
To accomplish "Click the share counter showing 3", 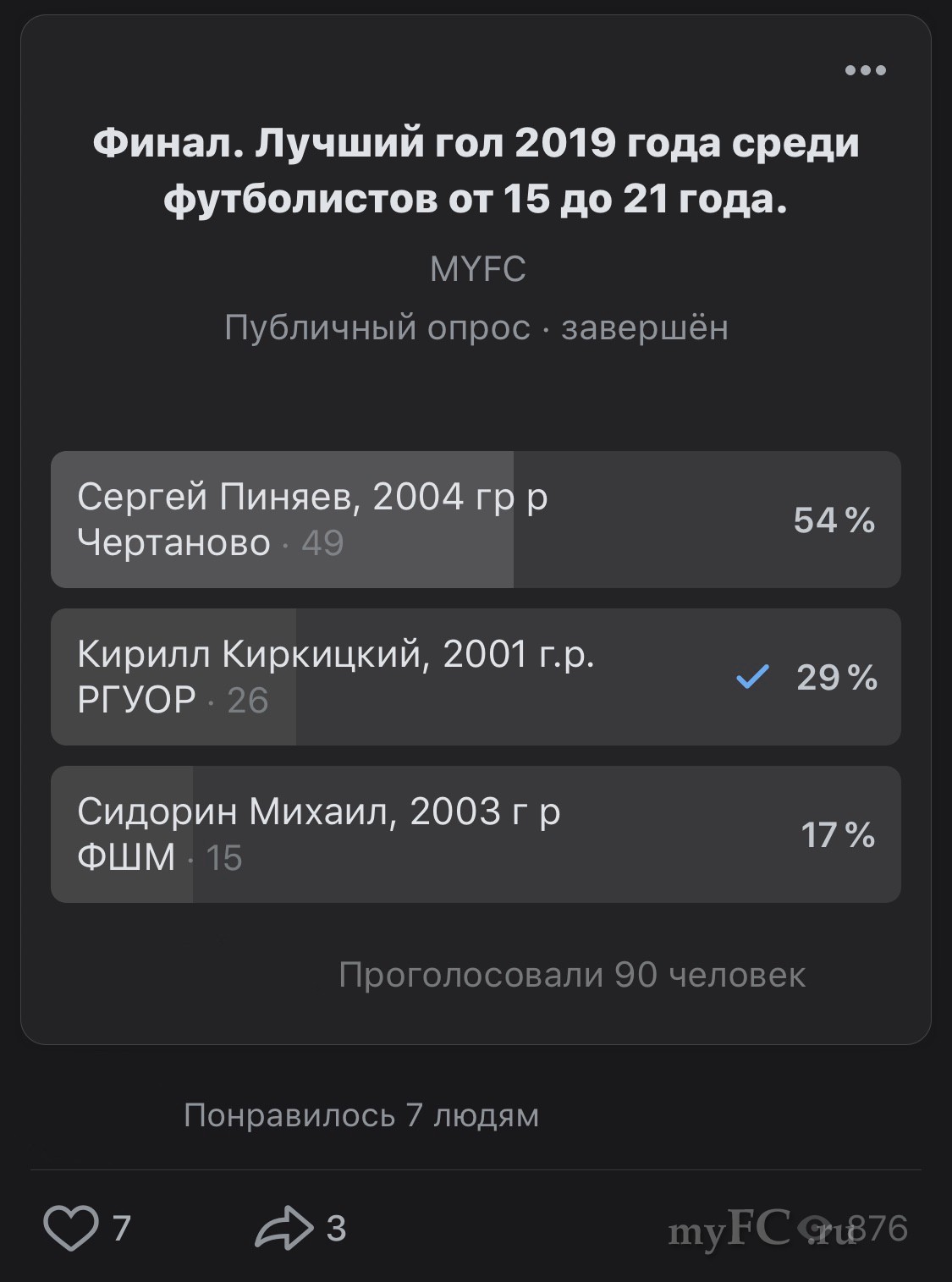I will (x=337, y=1228).
